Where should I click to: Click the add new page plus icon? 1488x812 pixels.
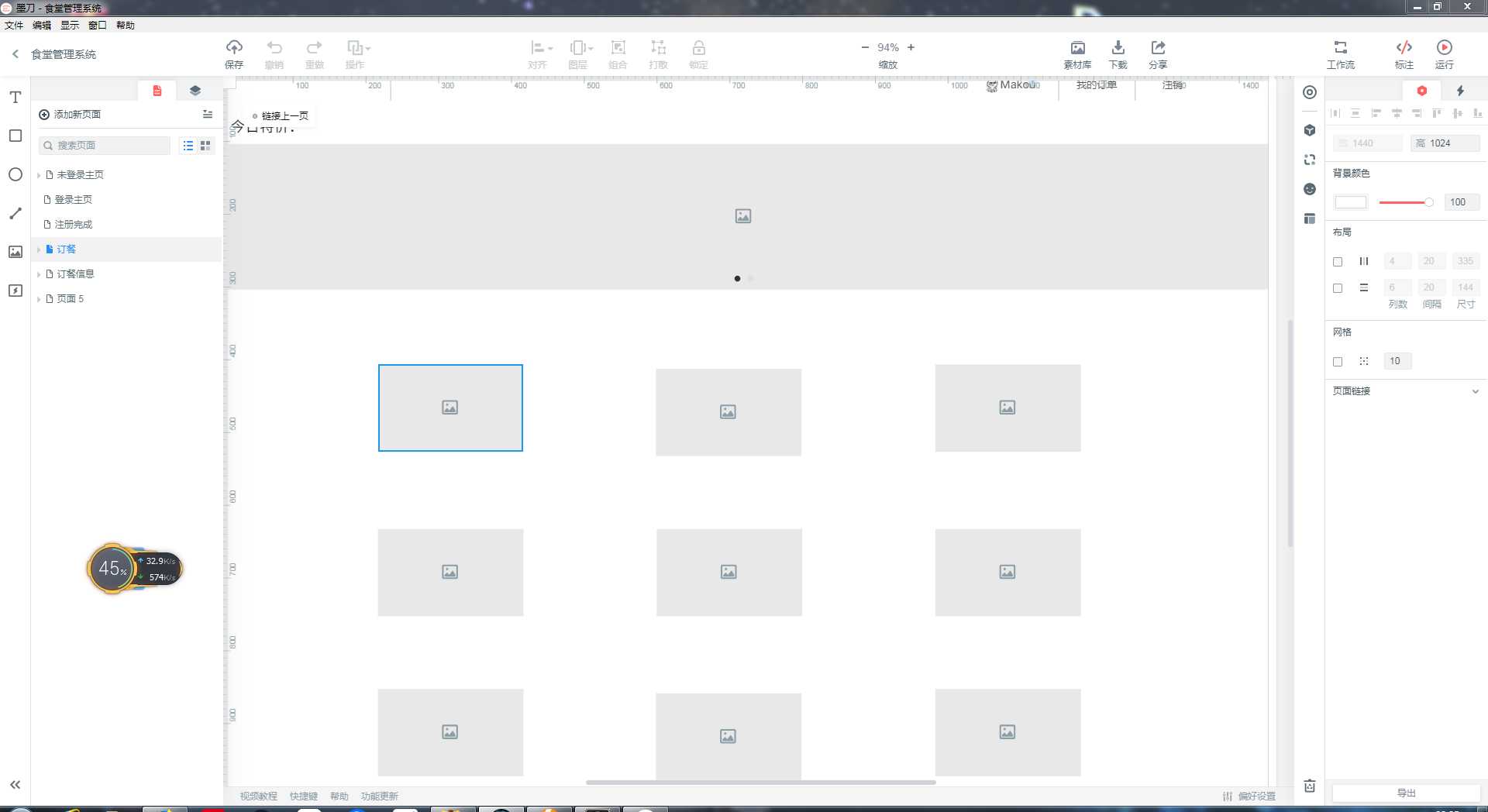pyautogui.click(x=44, y=115)
